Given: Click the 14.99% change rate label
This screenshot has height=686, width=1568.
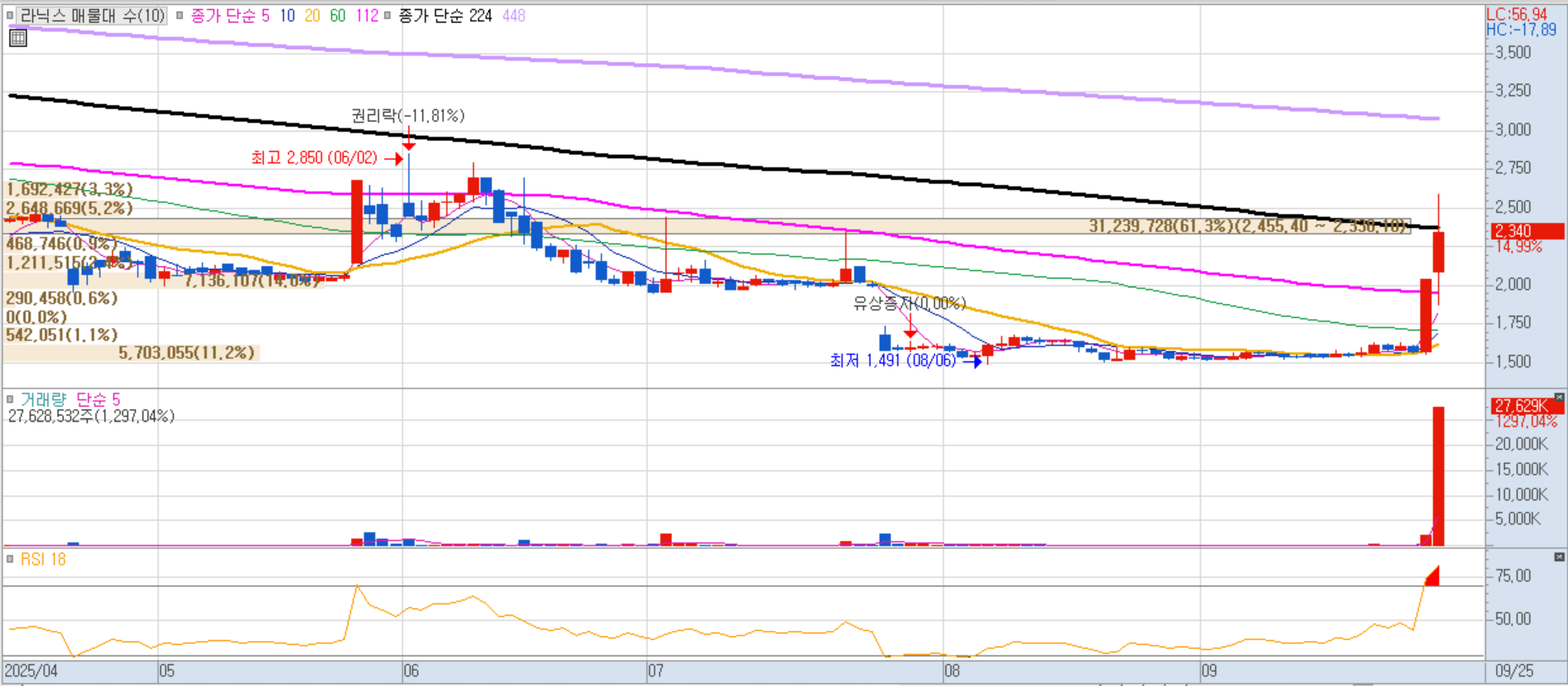Looking at the screenshot, I should tap(1518, 247).
